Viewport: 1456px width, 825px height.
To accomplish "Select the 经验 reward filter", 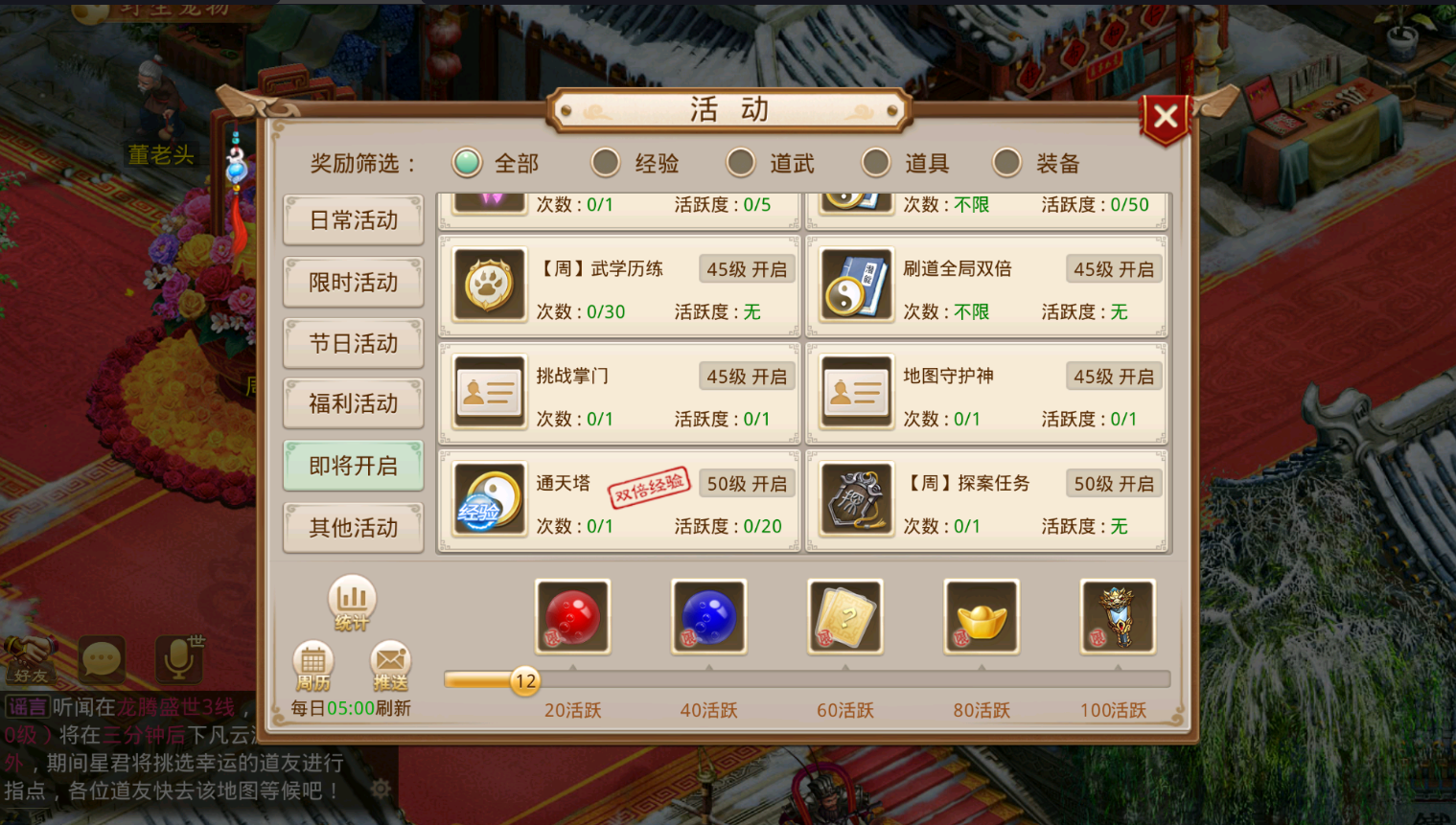I will (x=636, y=163).
